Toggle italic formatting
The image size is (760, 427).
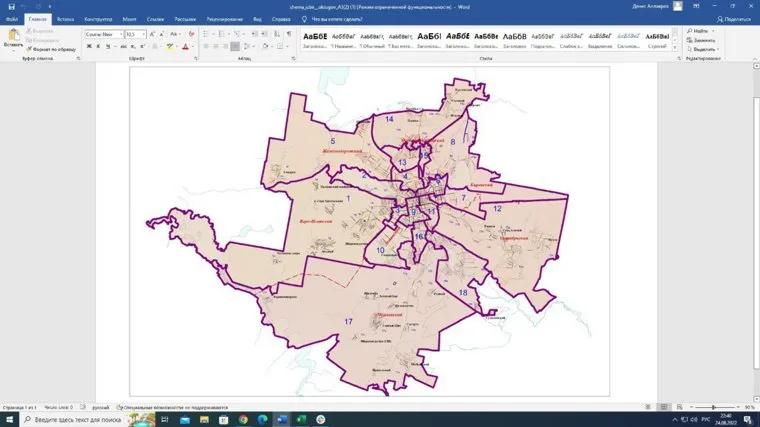click(99, 46)
